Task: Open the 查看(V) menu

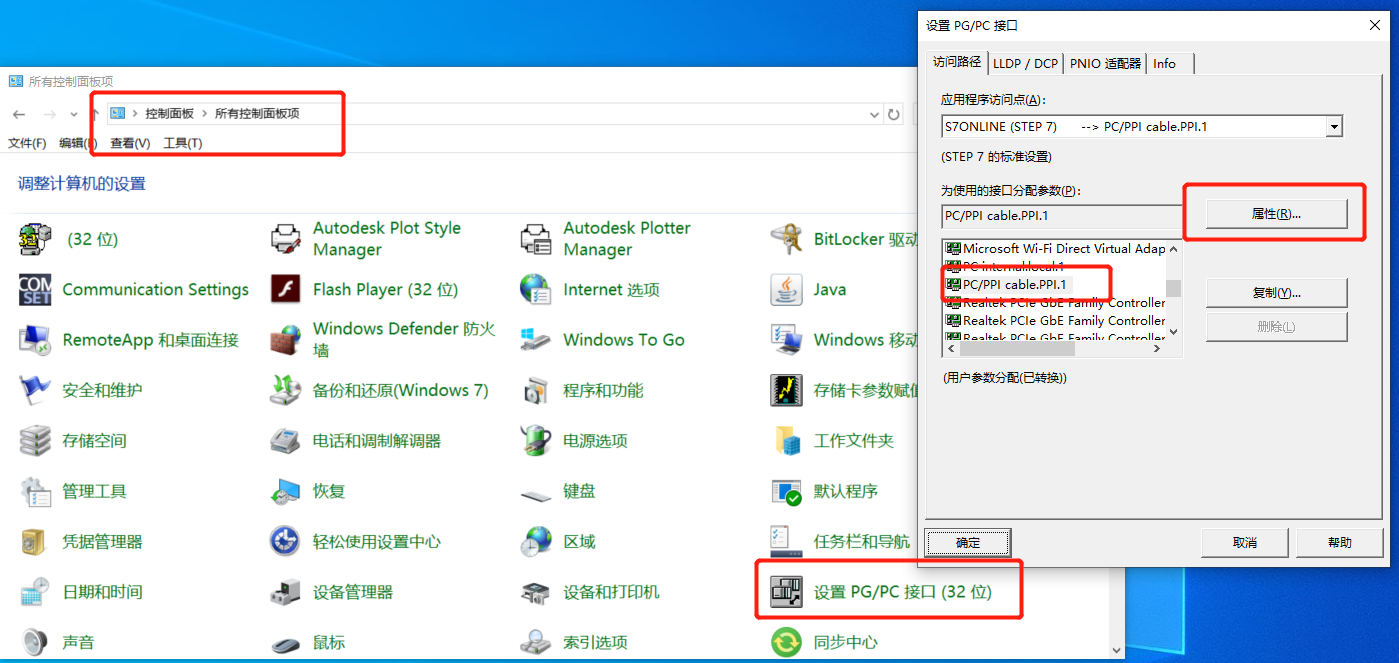Action: 130,143
